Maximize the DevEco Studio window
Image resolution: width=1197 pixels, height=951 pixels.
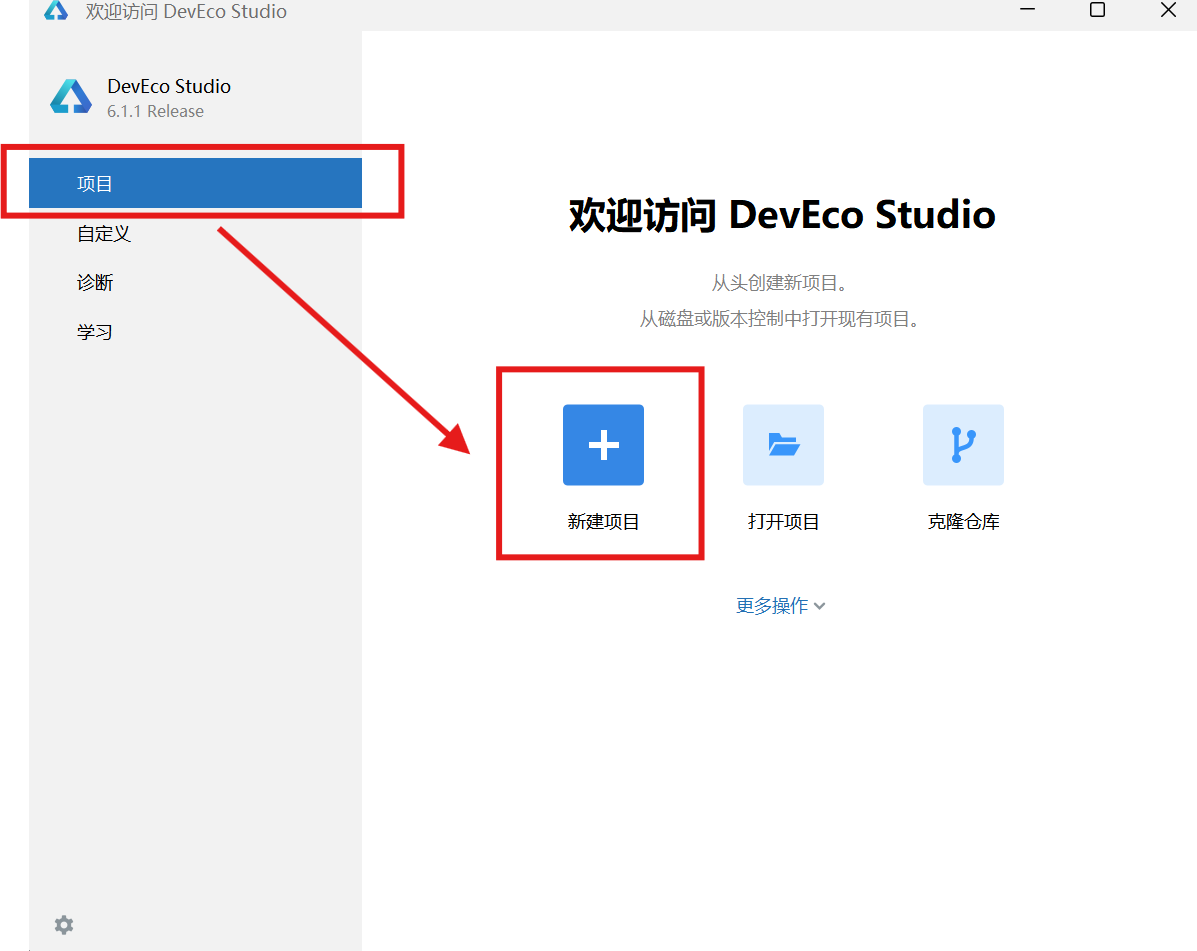1097,10
